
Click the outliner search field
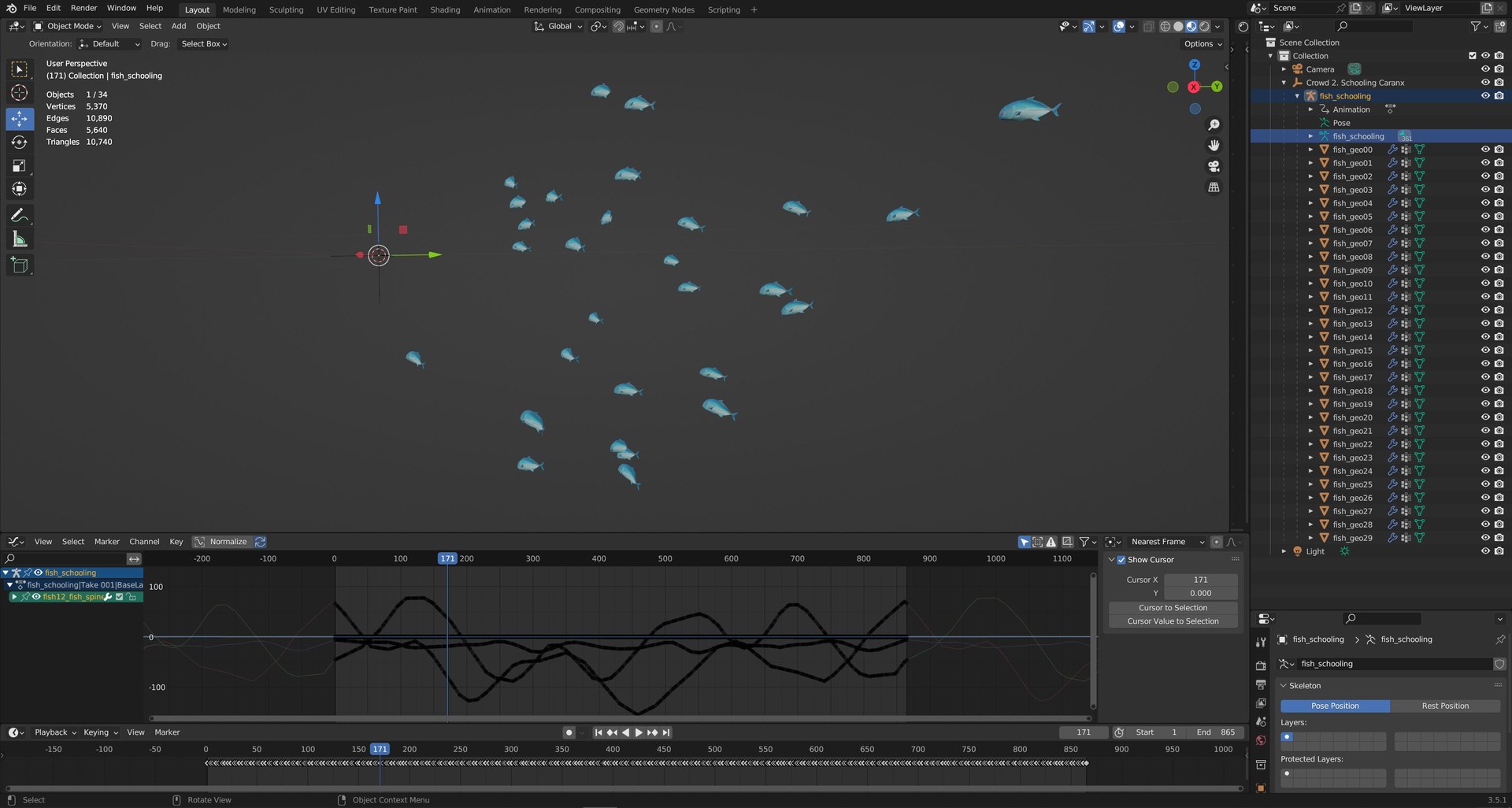1374,26
